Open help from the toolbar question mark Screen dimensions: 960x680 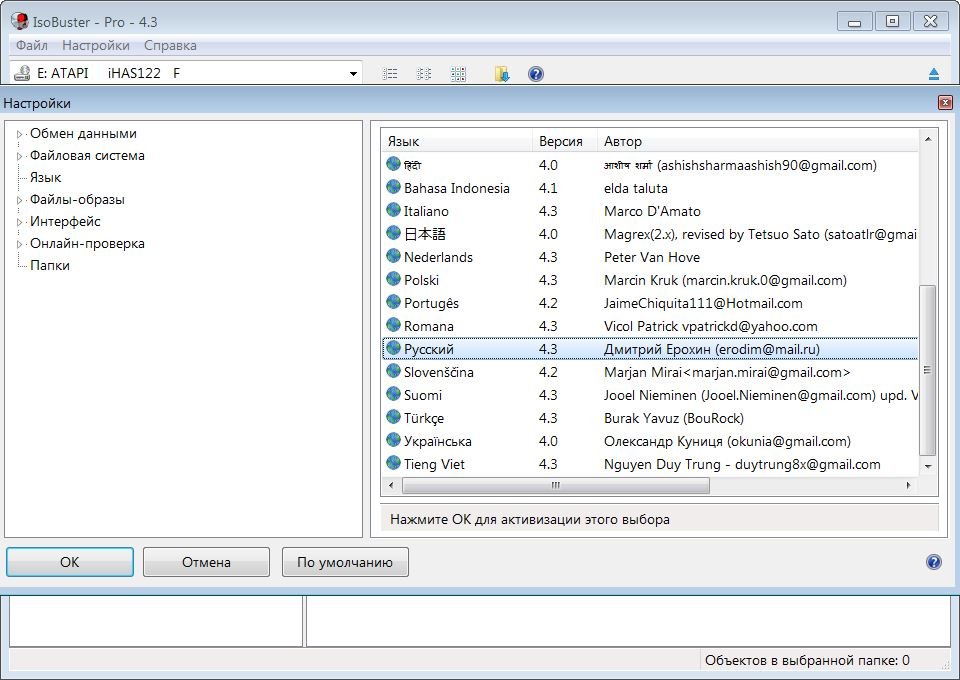(536, 74)
